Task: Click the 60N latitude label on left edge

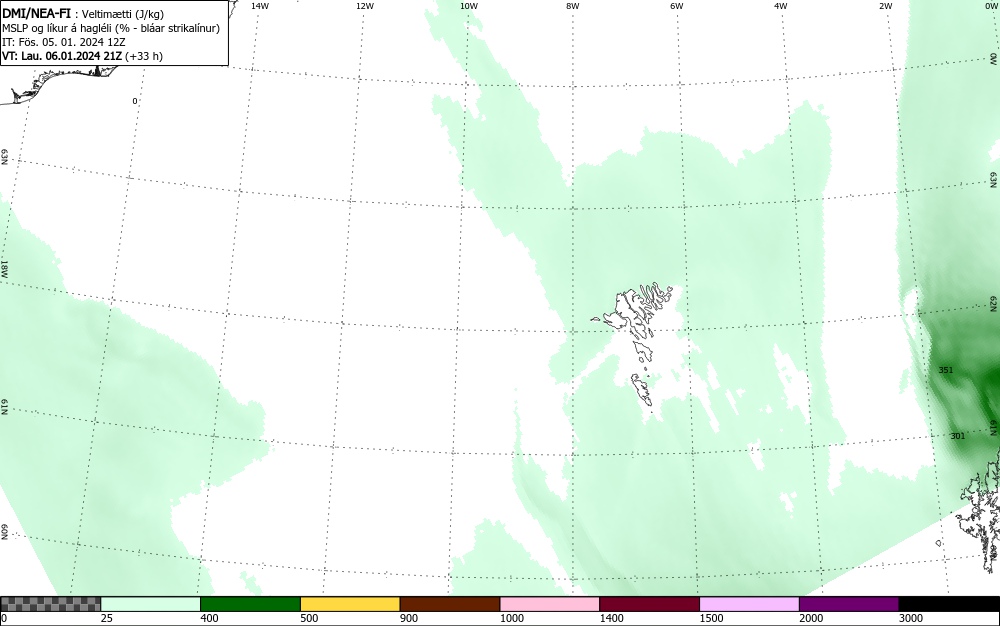Action: tap(4, 532)
